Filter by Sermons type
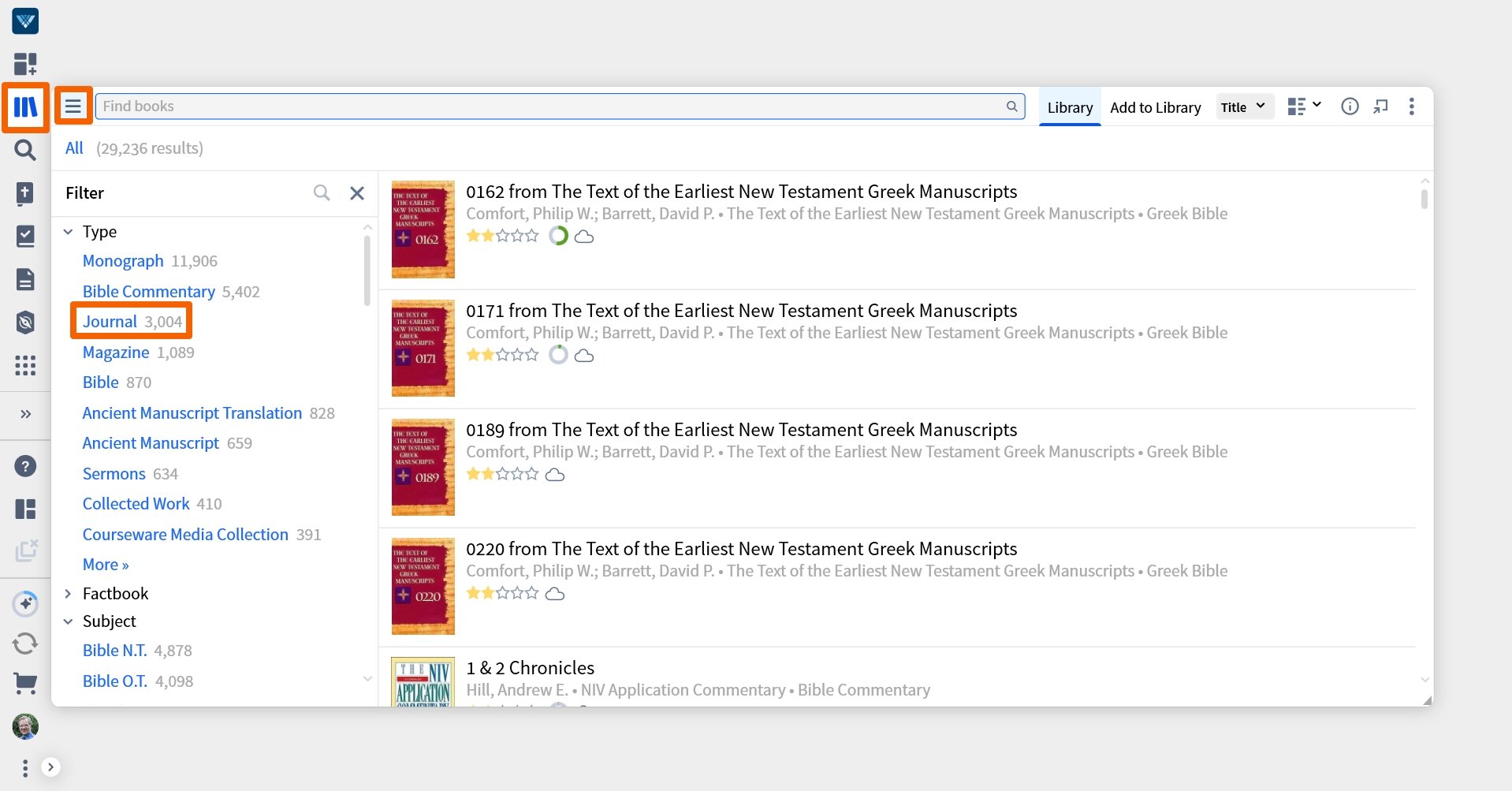 [x=114, y=474]
